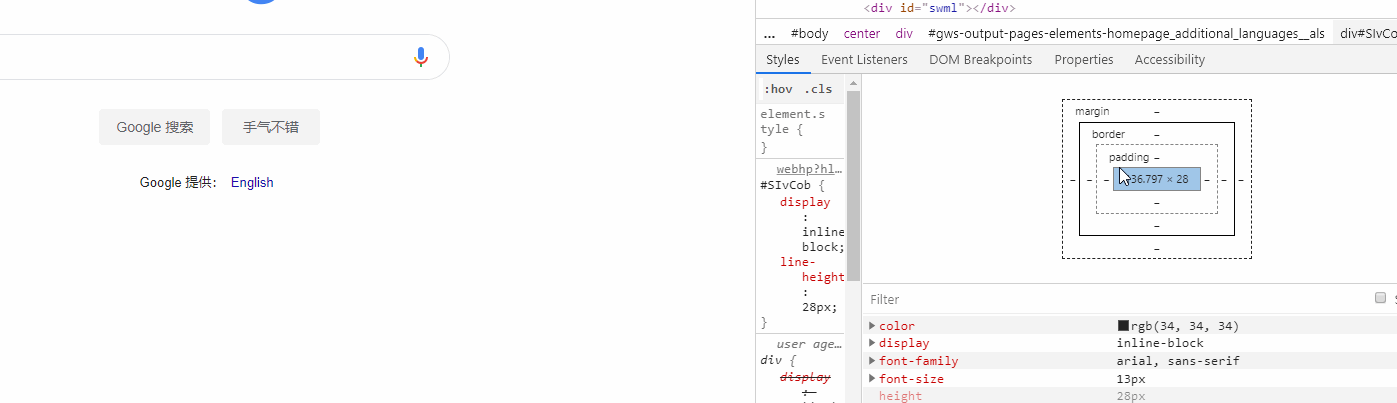The image size is (1397, 403).
Task: Click the Google 搜索 button
Action: [155, 127]
